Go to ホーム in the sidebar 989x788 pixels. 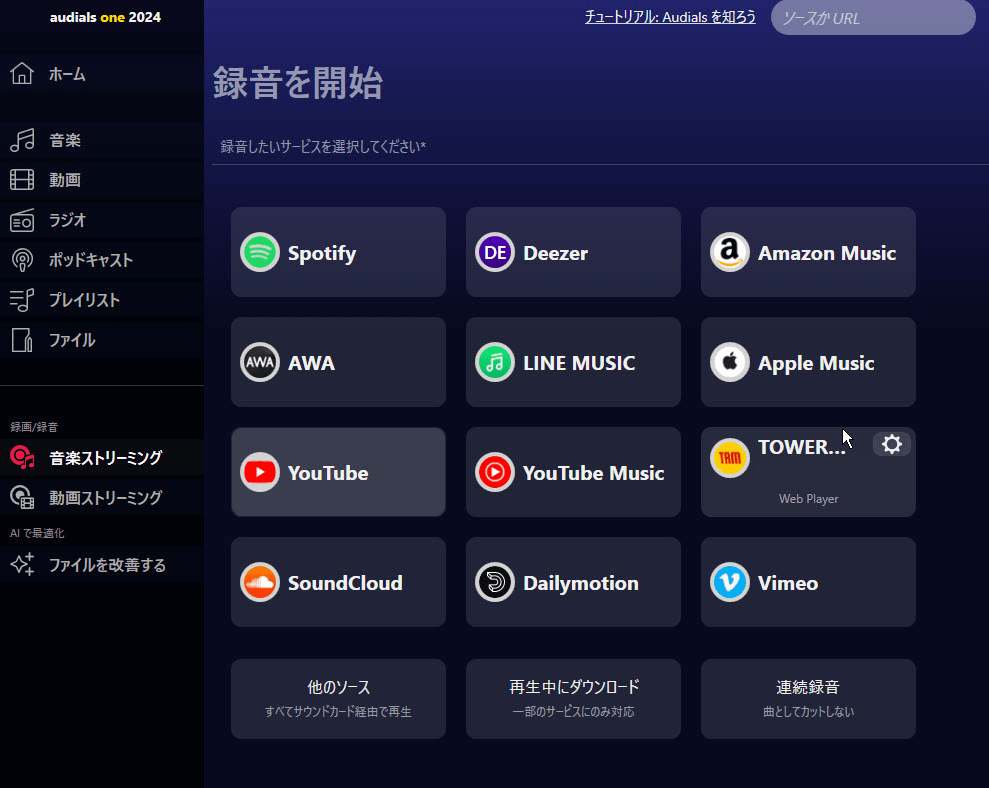pyautogui.click(x=102, y=74)
